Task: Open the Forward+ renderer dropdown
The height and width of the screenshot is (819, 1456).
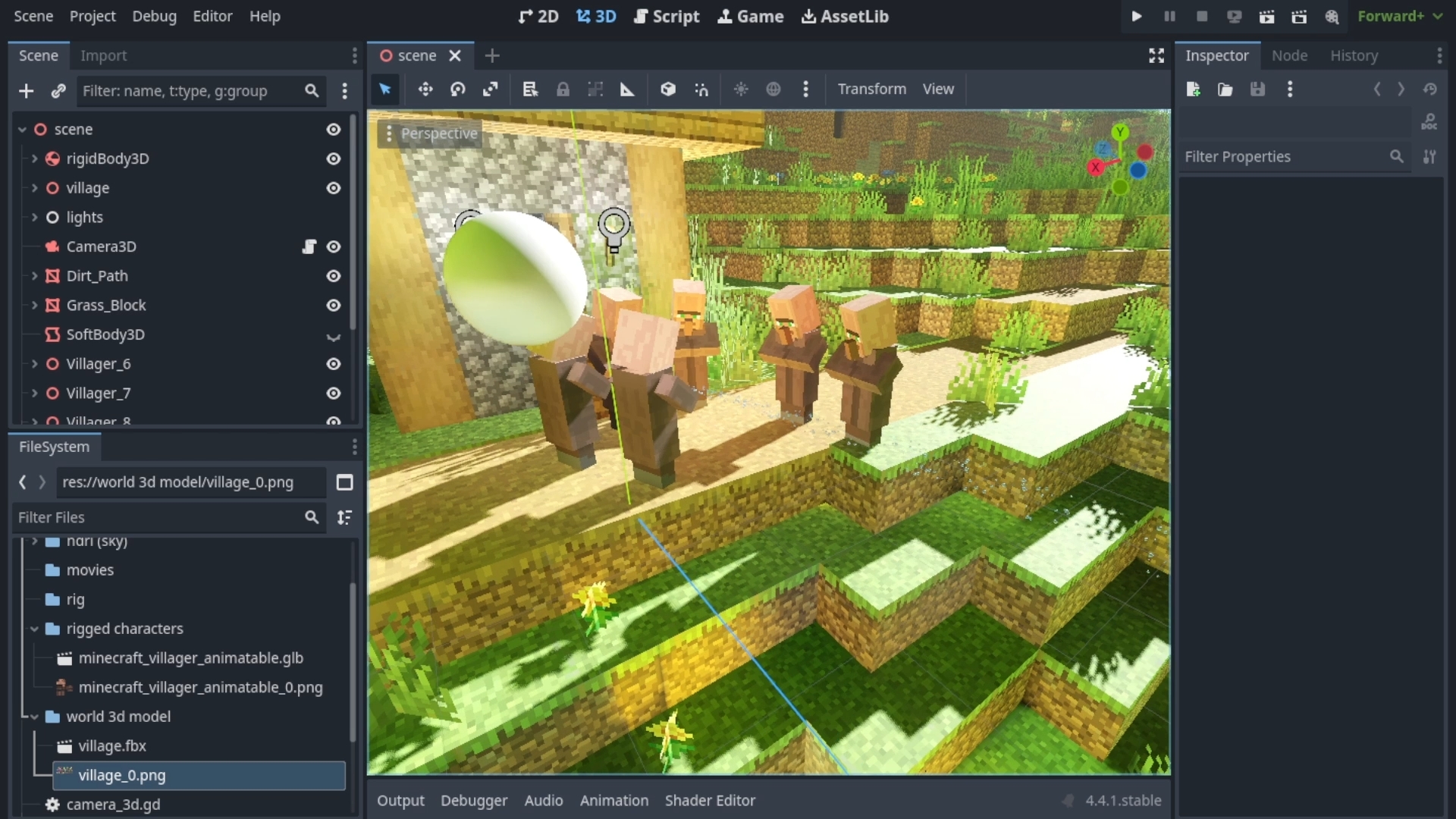Action: coord(1400,16)
